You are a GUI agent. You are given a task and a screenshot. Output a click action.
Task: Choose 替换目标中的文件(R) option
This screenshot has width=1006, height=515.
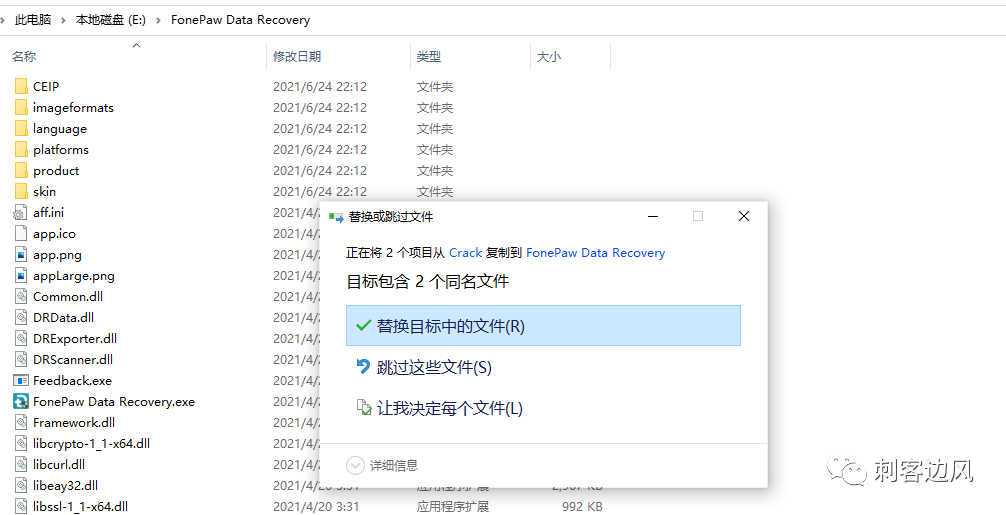(x=543, y=326)
